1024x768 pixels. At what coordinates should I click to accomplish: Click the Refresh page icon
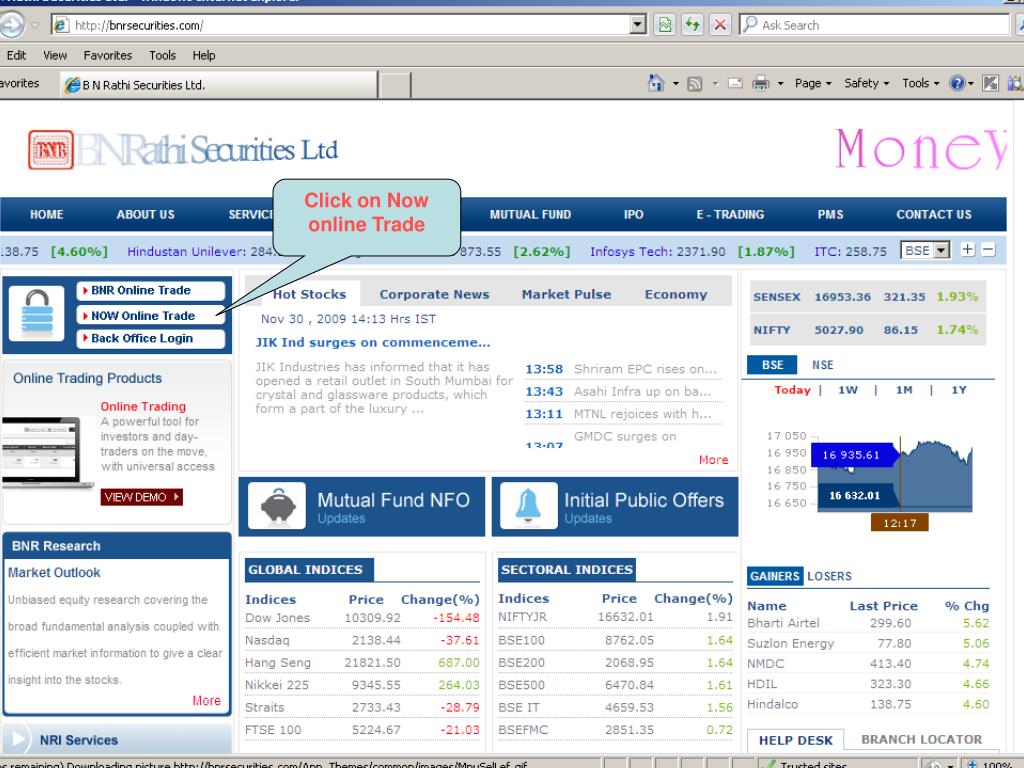coord(692,25)
